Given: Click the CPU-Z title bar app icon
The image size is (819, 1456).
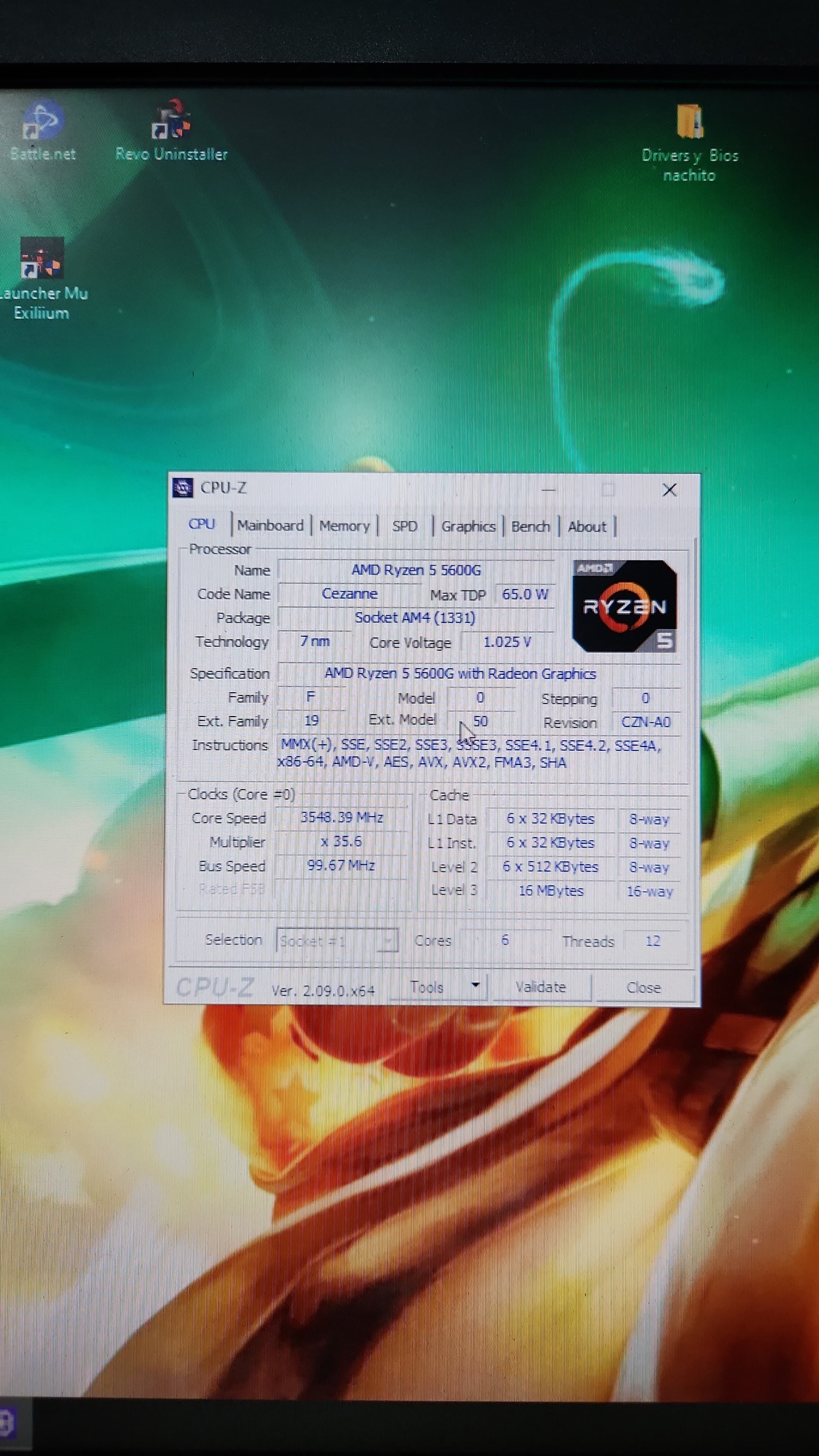Looking at the screenshot, I should (182, 487).
